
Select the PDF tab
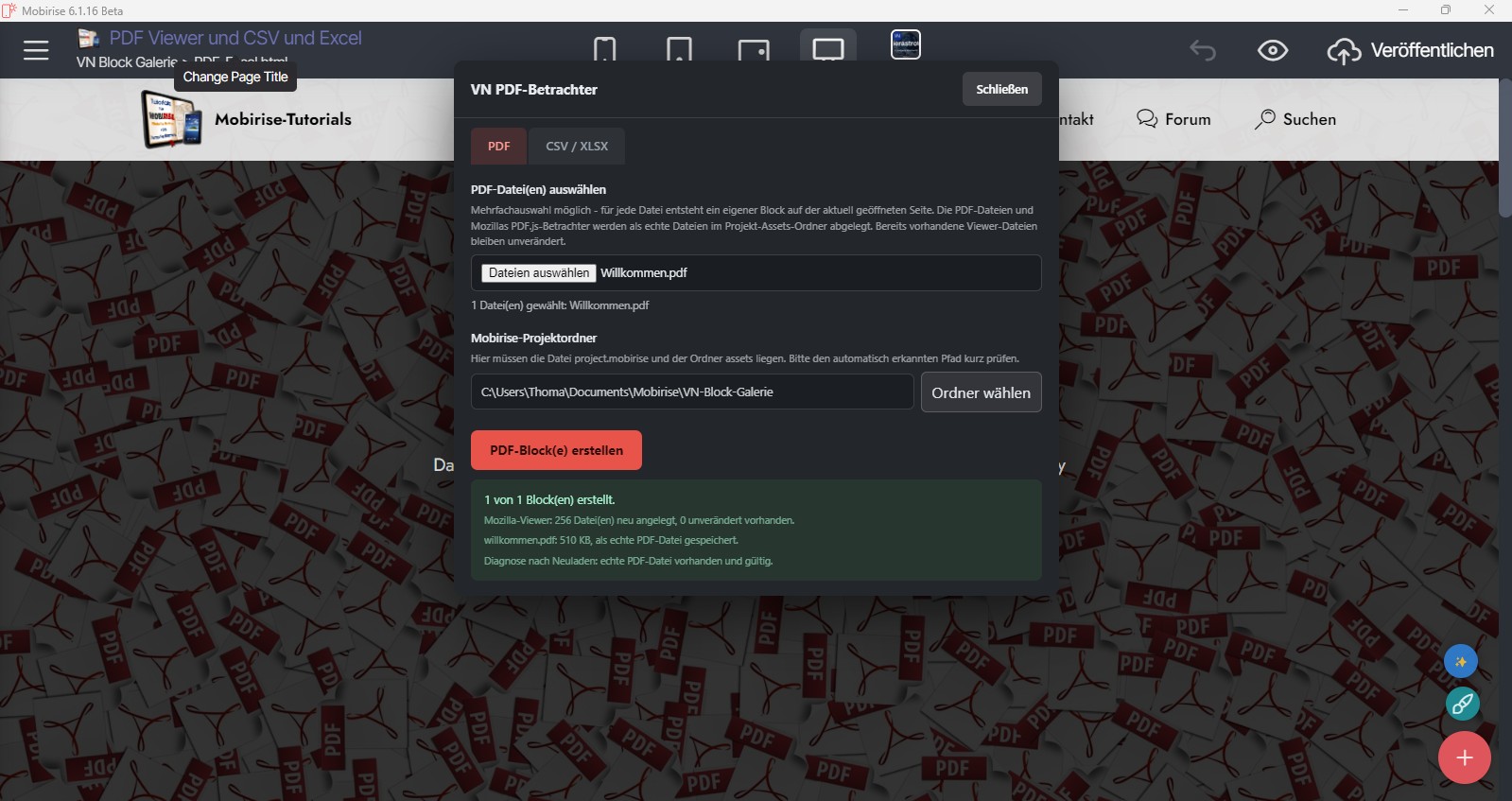[x=498, y=146]
